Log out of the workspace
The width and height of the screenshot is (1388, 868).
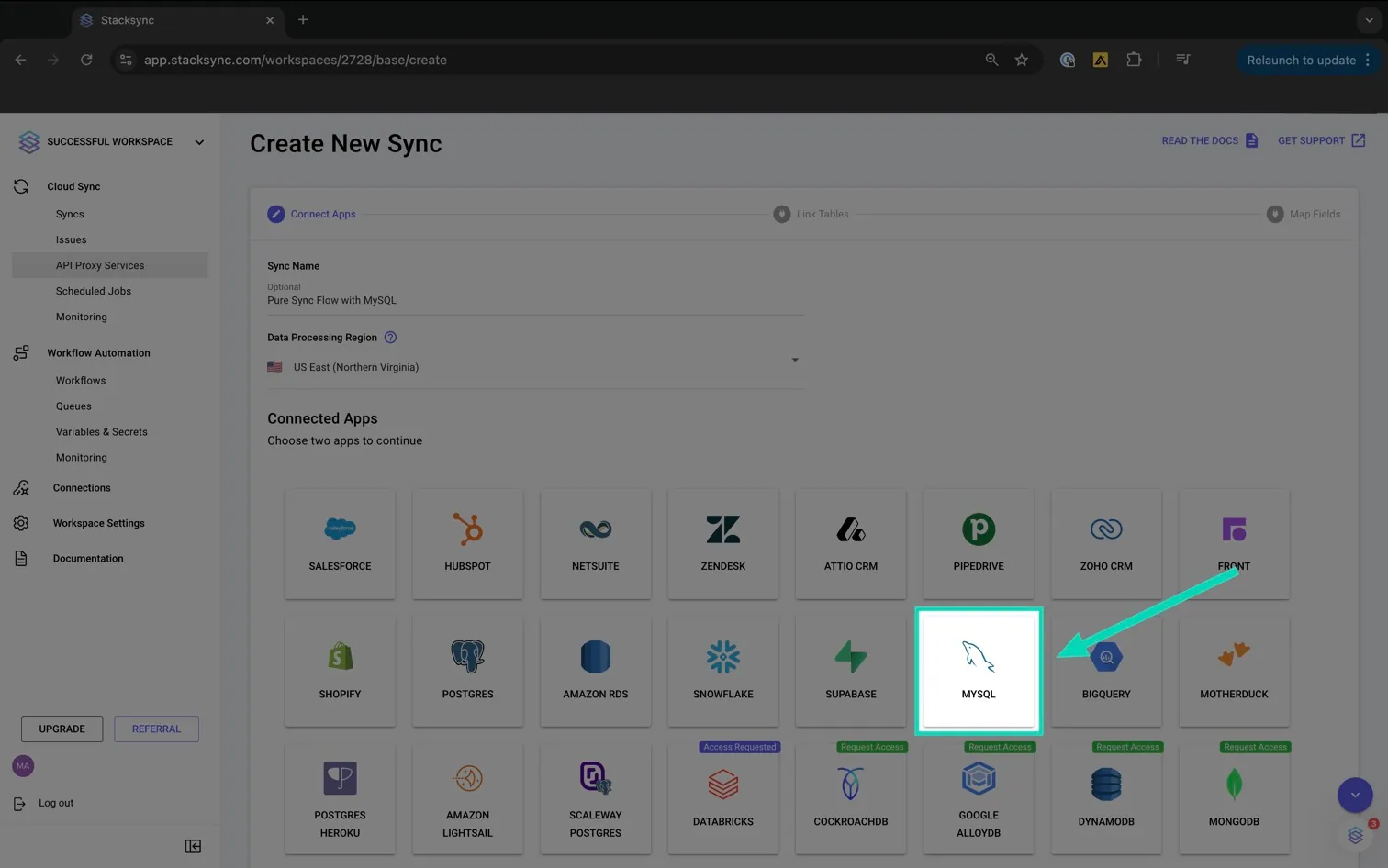(x=56, y=803)
